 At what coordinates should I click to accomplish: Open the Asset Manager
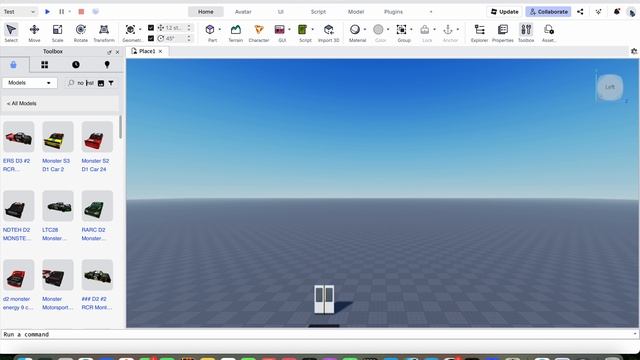(549, 33)
